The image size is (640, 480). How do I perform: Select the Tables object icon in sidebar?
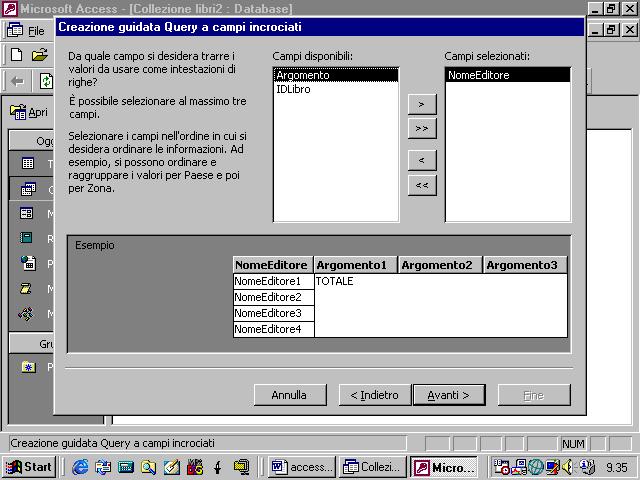[28, 163]
